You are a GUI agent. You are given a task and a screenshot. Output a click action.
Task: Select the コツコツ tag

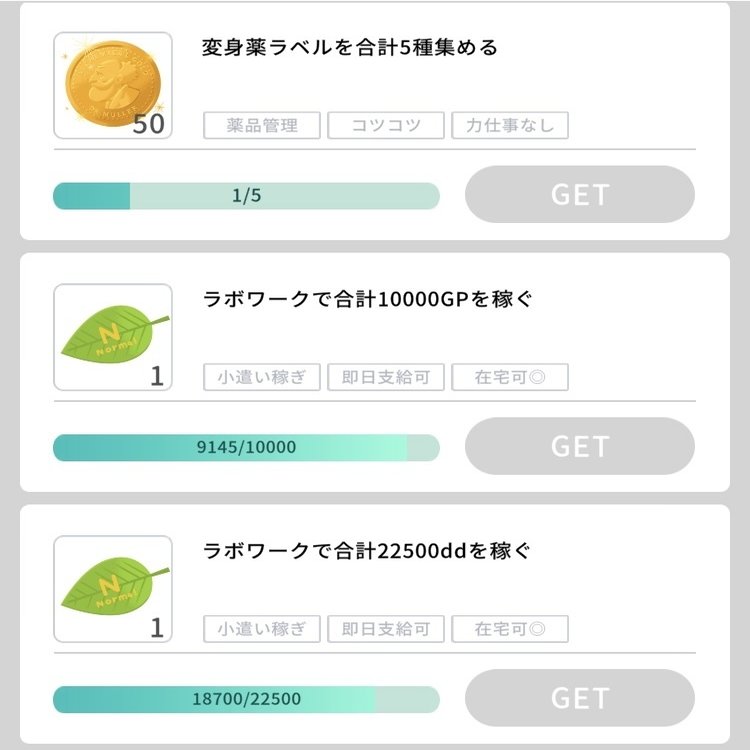(x=387, y=126)
